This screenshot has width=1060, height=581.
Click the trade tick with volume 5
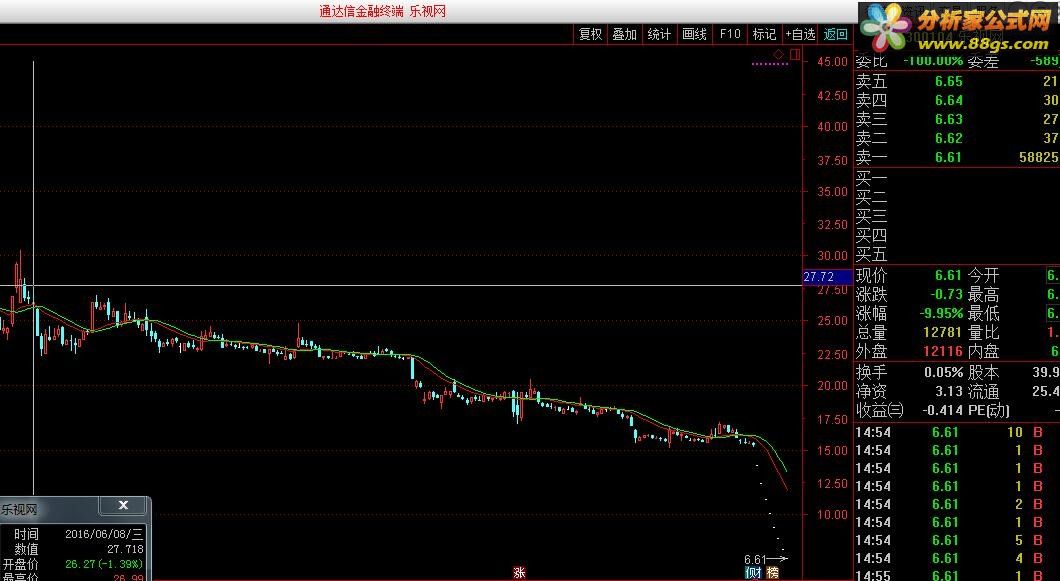(x=957, y=540)
